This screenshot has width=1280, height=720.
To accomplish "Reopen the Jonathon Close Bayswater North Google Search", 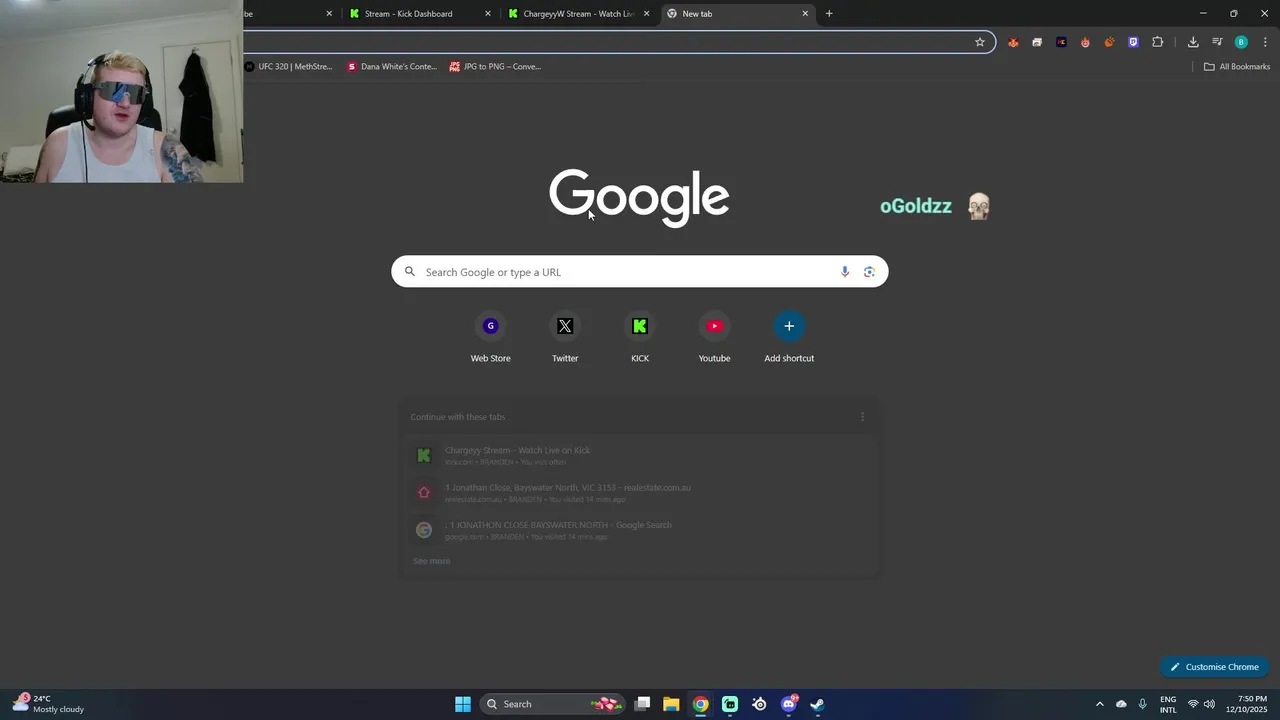I will click(639, 530).
